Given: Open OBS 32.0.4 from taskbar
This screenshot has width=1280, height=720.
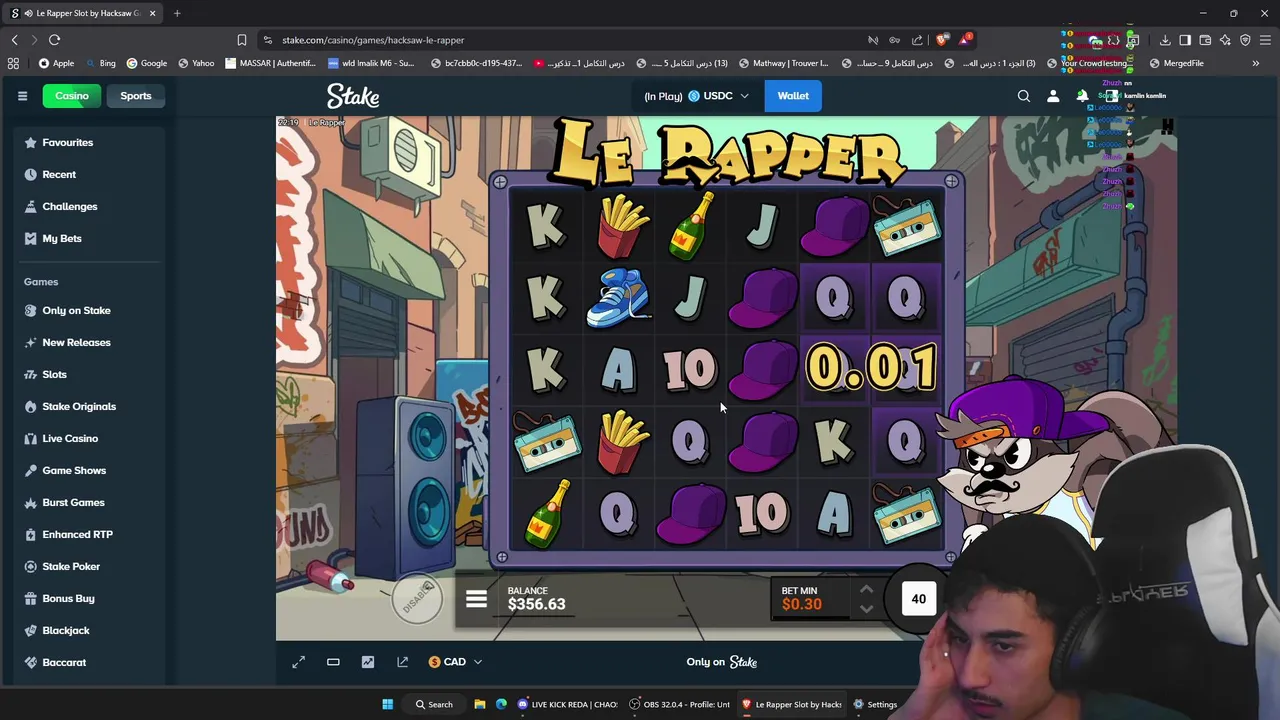Looking at the screenshot, I should [x=680, y=704].
